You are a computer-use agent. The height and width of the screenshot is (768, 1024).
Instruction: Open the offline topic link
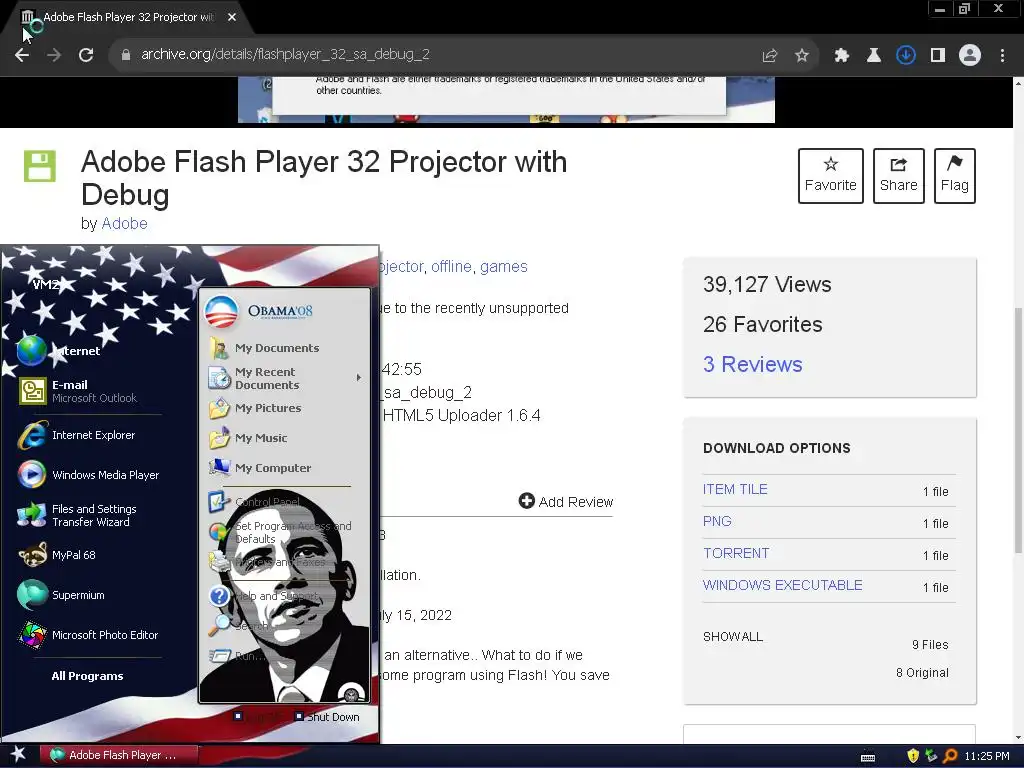pyautogui.click(x=451, y=266)
